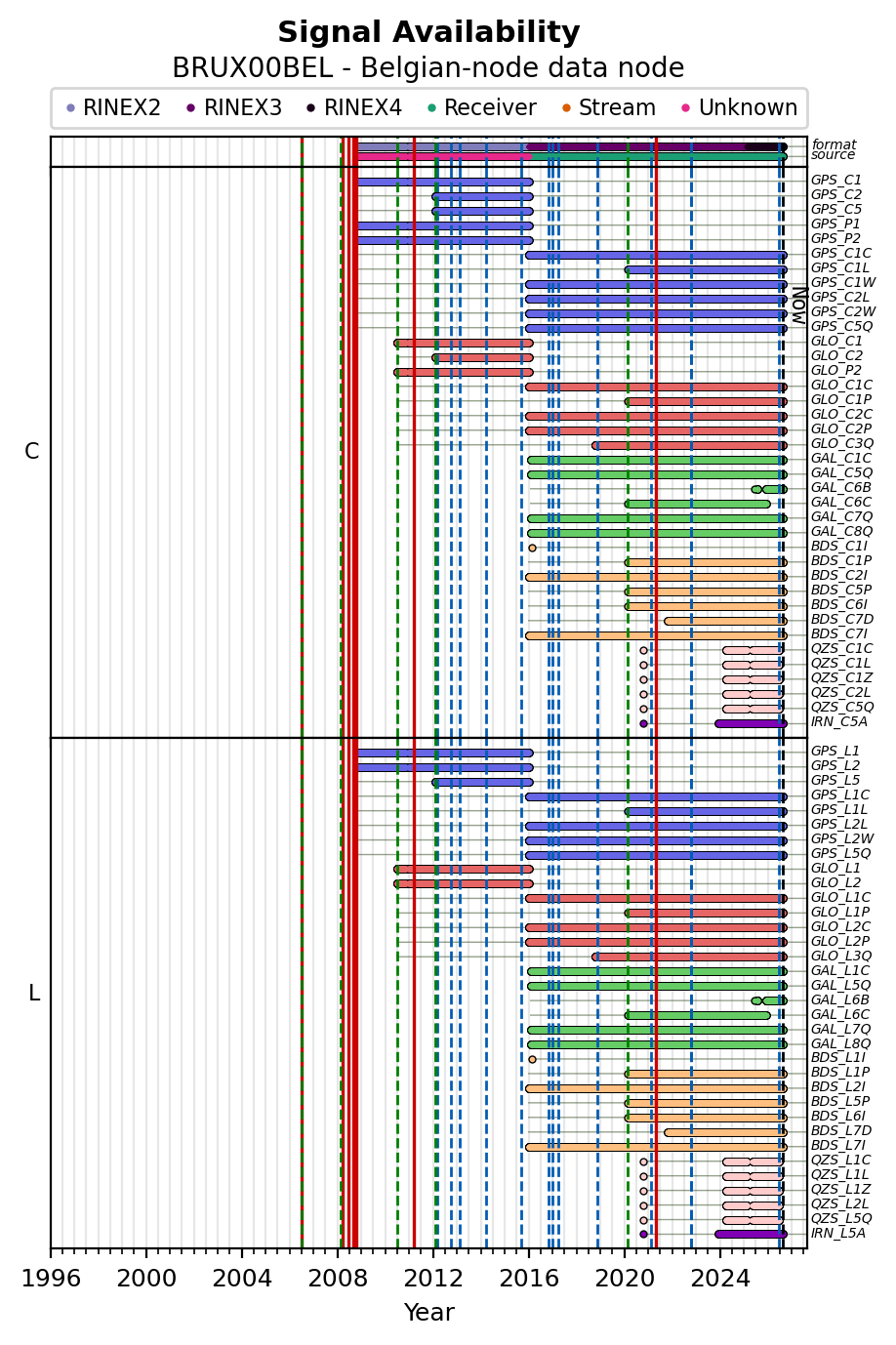Select the GAL_C8Q signal label
This screenshot has height=1345, width=896.
[x=841, y=531]
